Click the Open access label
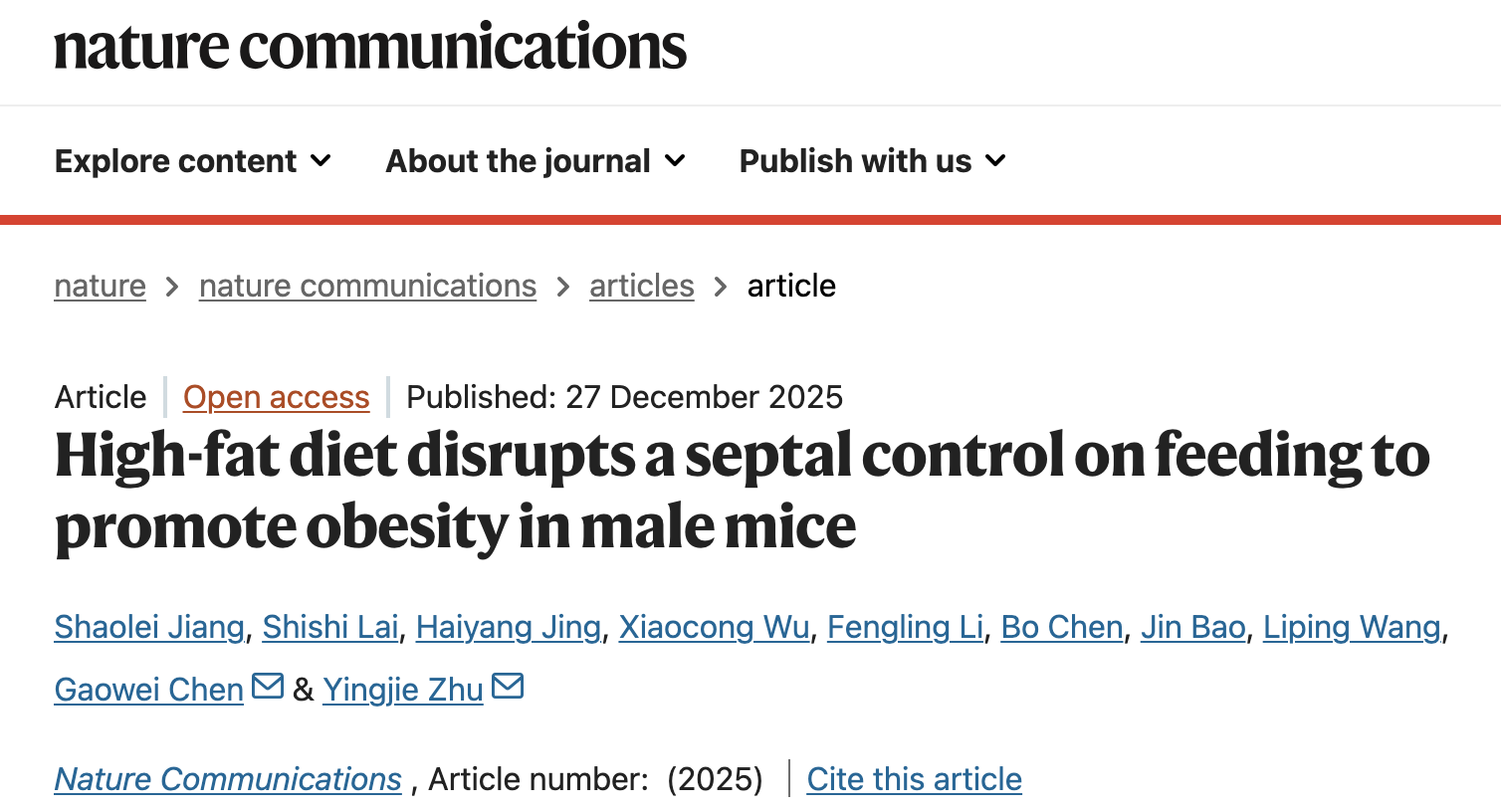 pyautogui.click(x=276, y=397)
